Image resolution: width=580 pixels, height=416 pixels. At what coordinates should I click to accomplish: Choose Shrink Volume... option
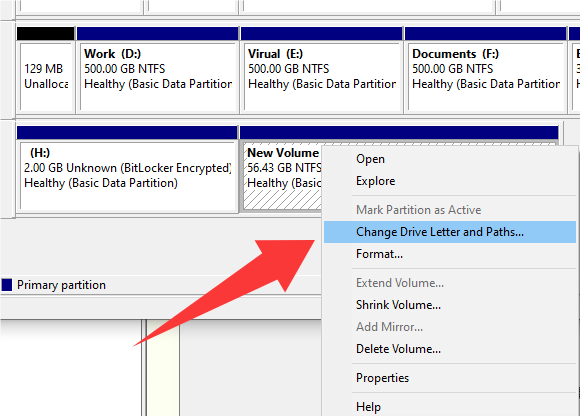(x=449, y=305)
